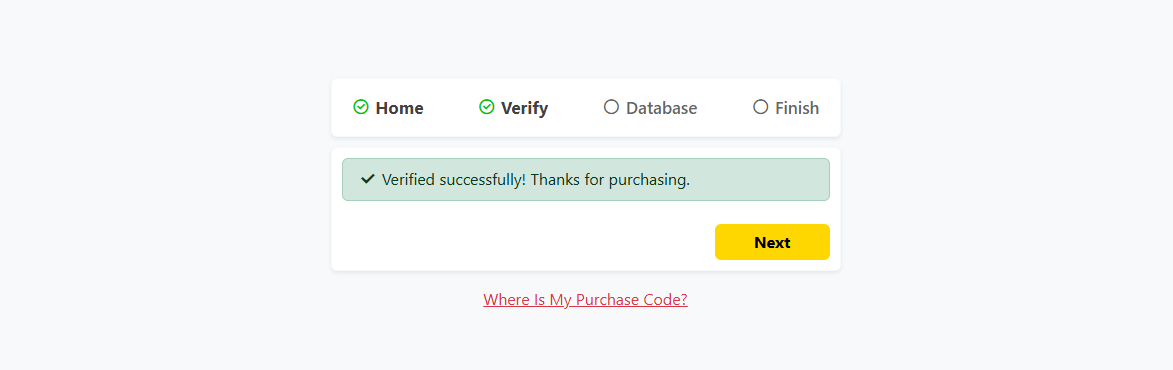This screenshot has height=370, width=1173.
Task: Click the green check icon beside Home
Action: [x=361, y=107]
